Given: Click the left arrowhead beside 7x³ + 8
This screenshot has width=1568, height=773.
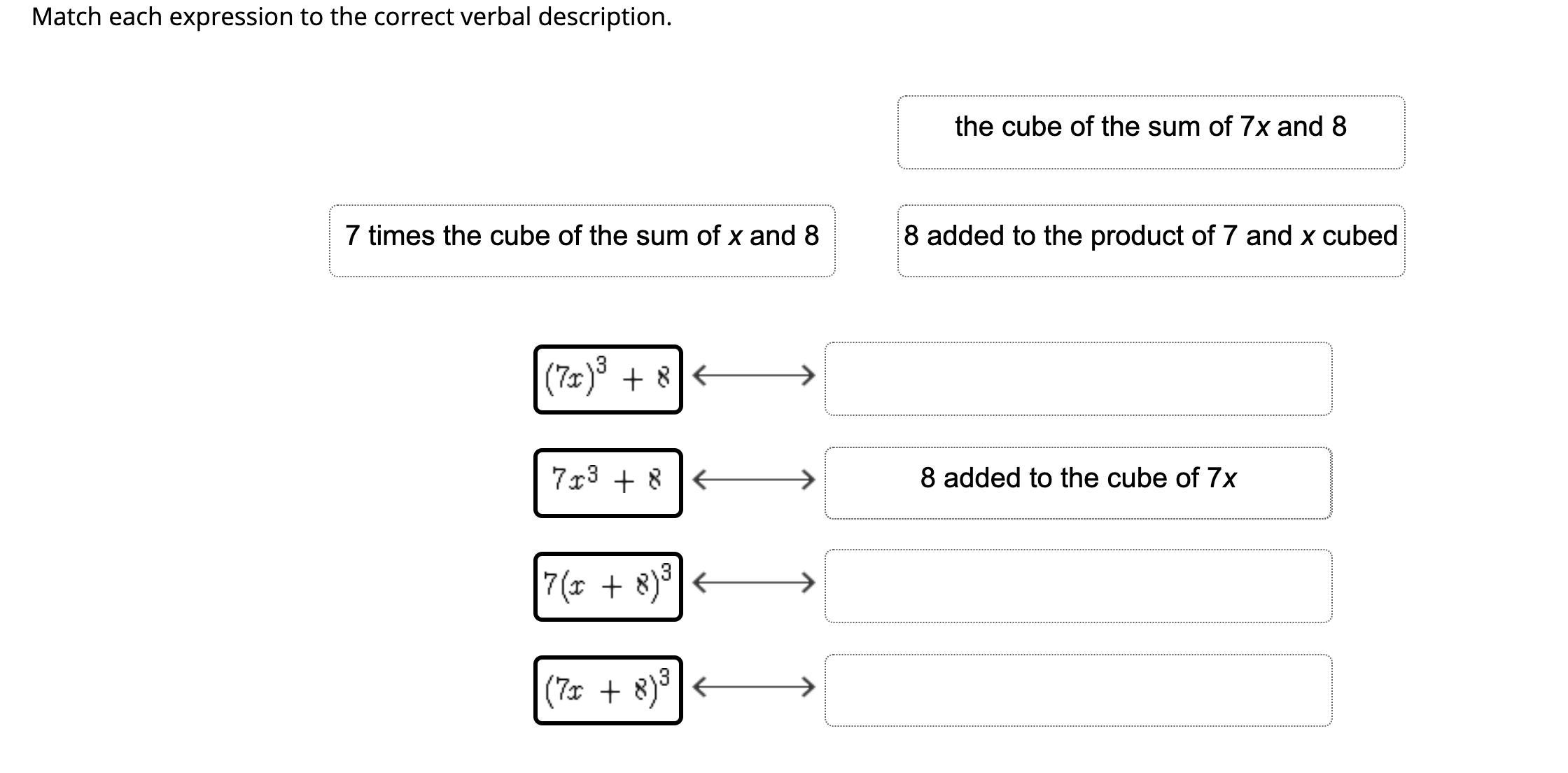Looking at the screenshot, I should (x=699, y=480).
